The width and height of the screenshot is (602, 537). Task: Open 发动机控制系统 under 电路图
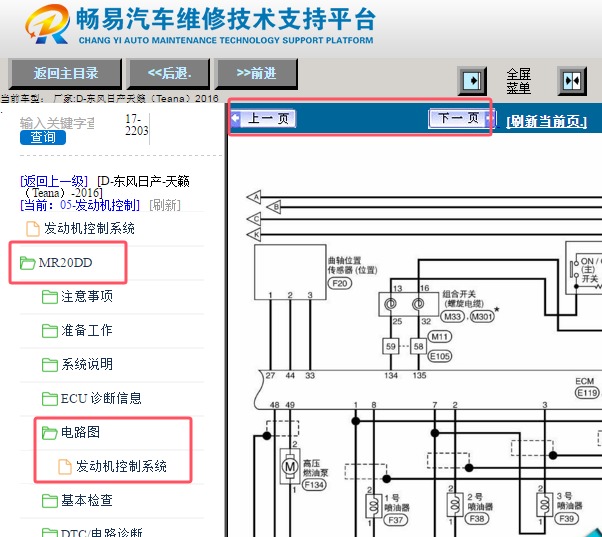pyautogui.click(x=121, y=466)
